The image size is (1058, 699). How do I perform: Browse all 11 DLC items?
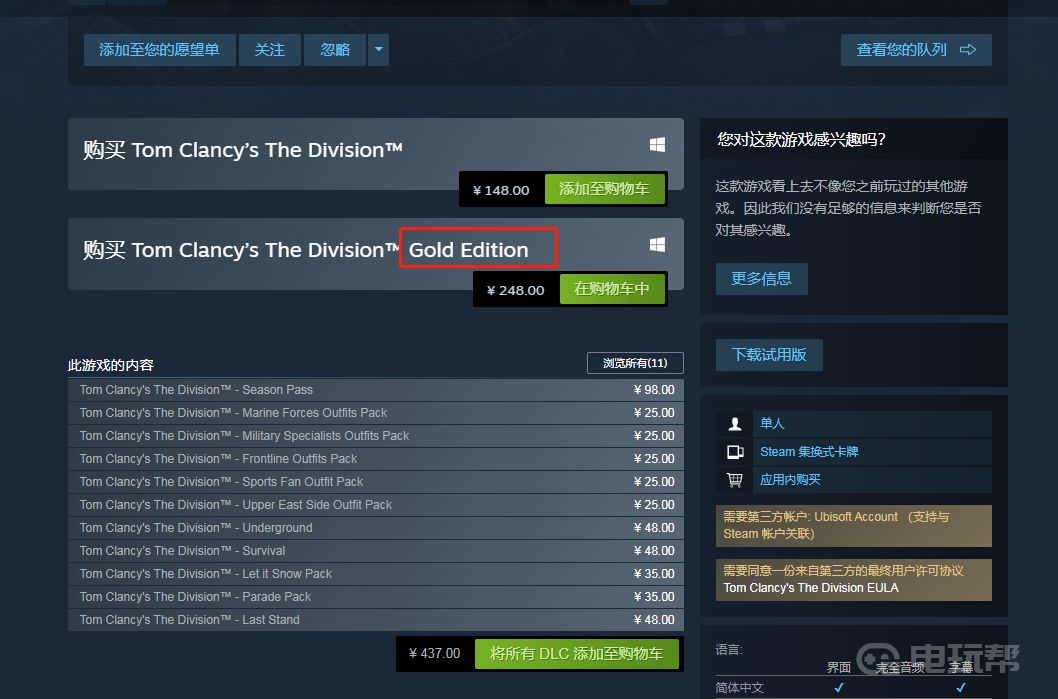point(635,363)
